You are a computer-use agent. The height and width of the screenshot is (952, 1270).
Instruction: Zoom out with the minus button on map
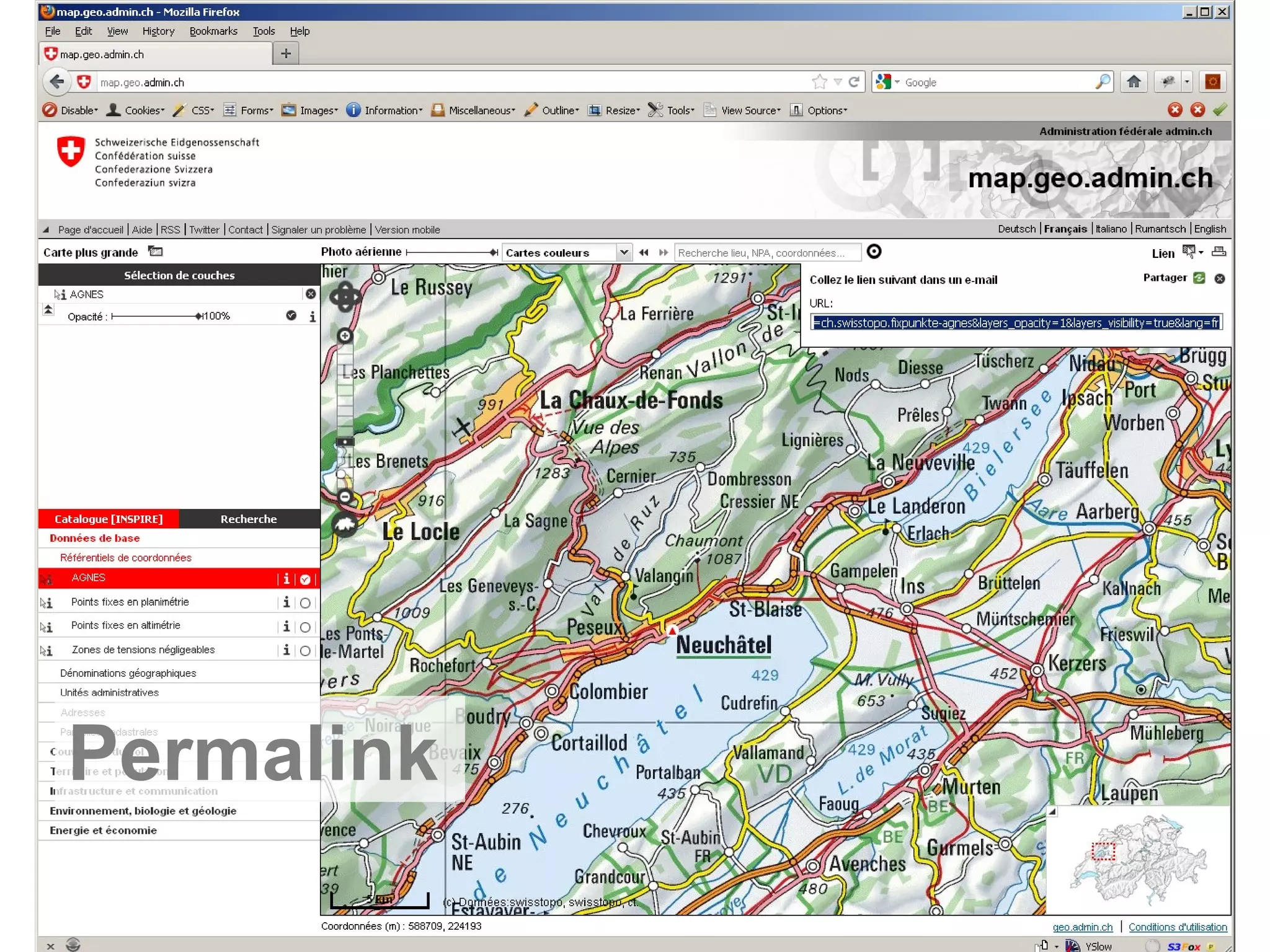(345, 496)
